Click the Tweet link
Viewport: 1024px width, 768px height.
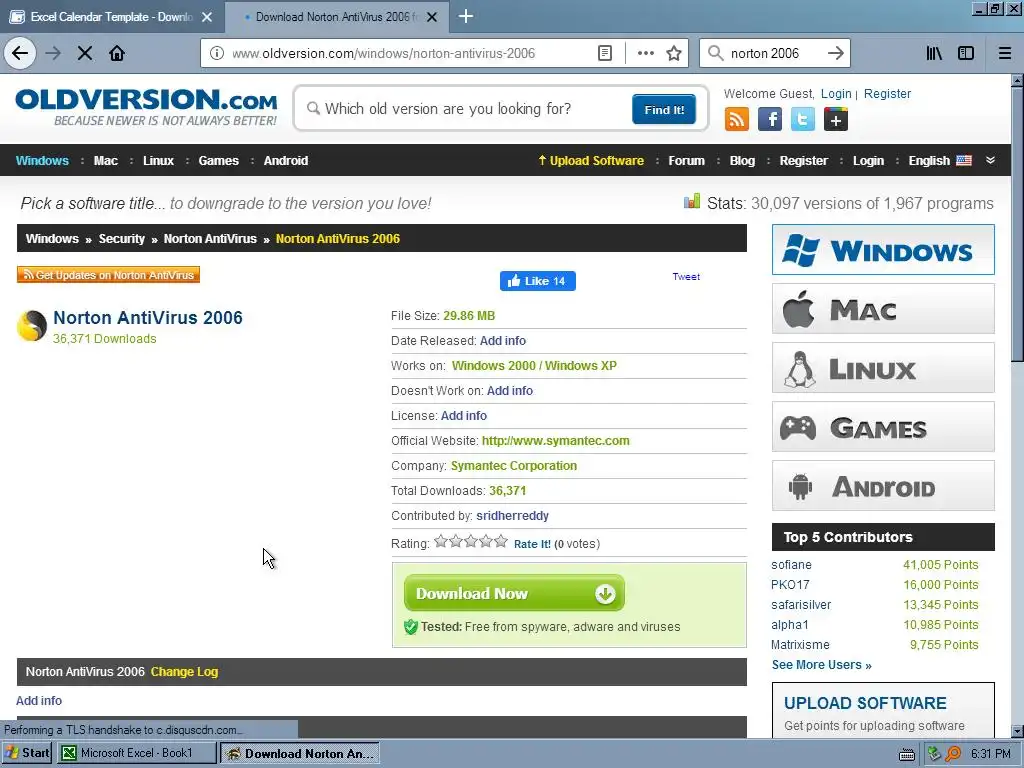pyautogui.click(x=686, y=276)
